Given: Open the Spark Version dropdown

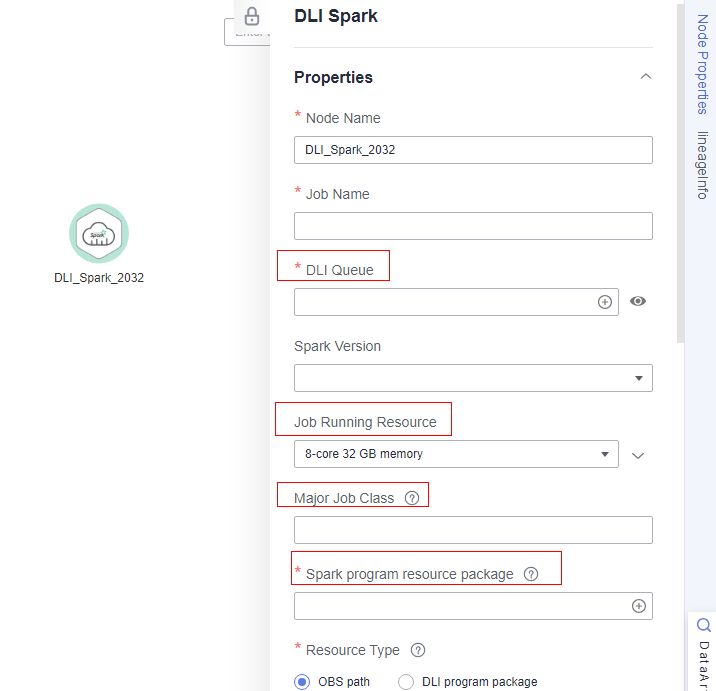Looking at the screenshot, I should coord(473,378).
